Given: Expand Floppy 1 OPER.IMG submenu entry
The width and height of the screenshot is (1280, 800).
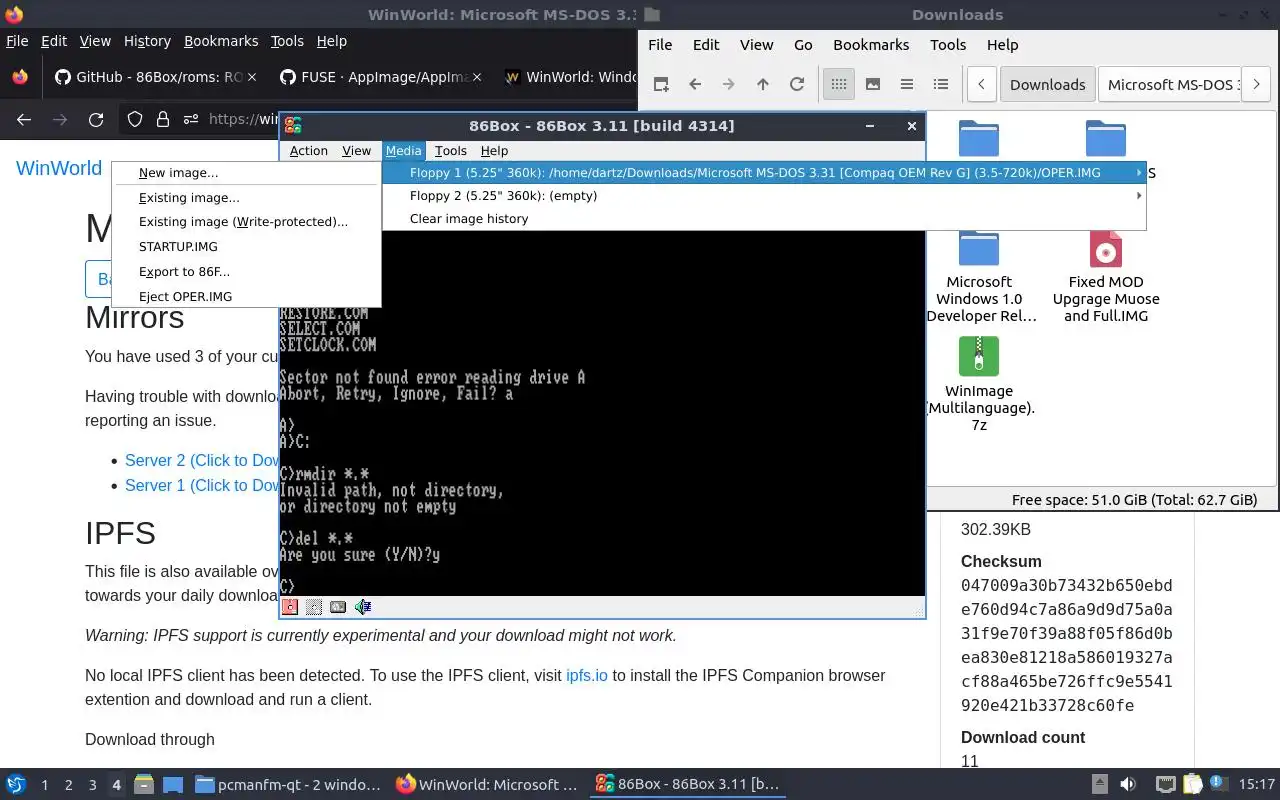Looking at the screenshot, I should click(x=764, y=172).
